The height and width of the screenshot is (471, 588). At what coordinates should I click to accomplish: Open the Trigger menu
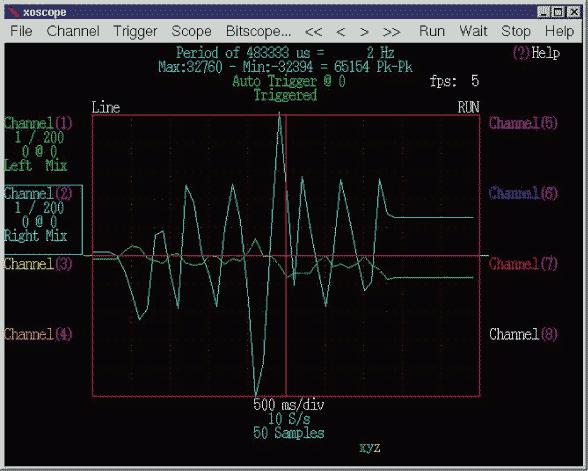135,32
